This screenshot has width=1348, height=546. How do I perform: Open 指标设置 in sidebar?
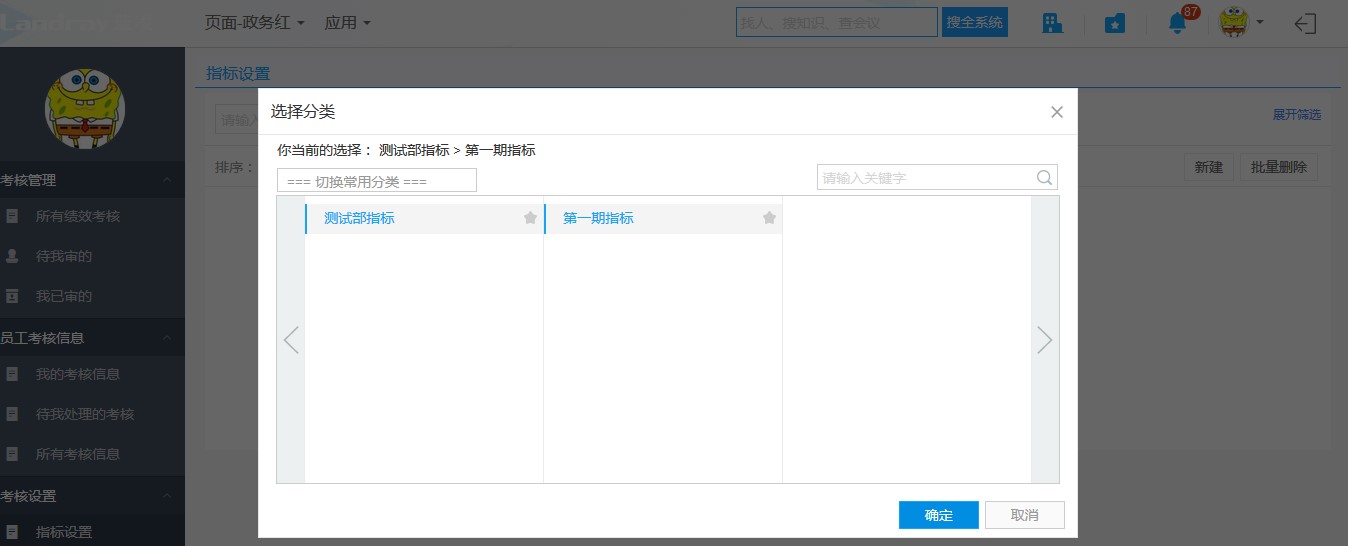[x=64, y=532]
